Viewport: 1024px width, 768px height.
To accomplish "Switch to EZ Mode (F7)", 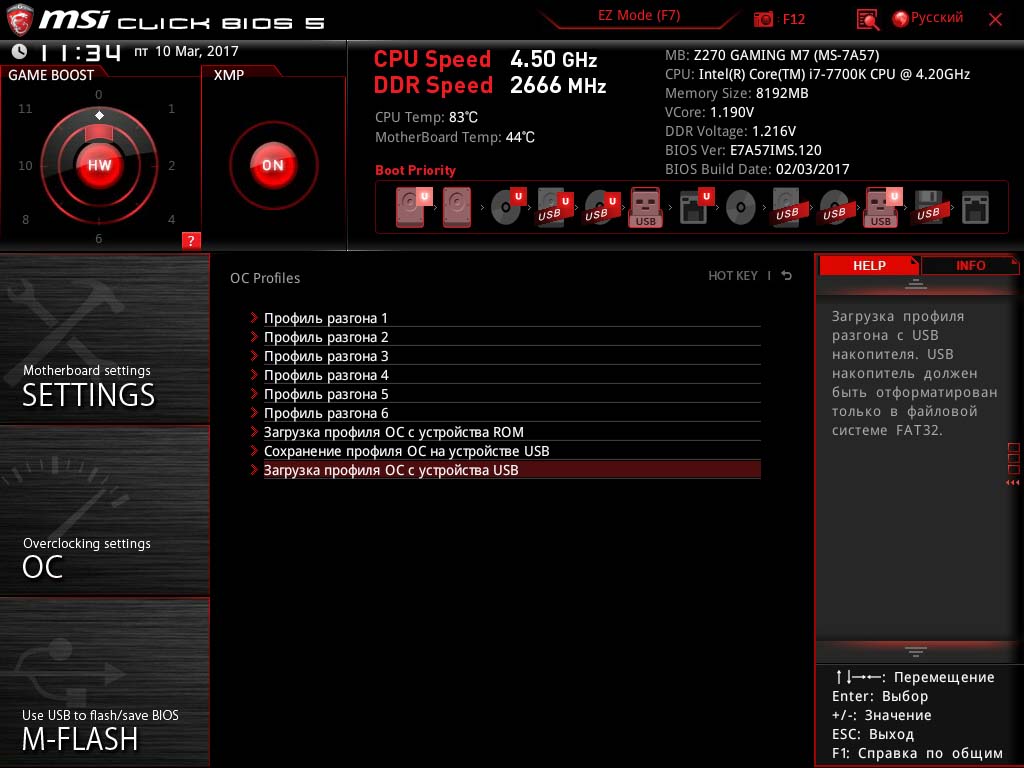I will (x=639, y=16).
